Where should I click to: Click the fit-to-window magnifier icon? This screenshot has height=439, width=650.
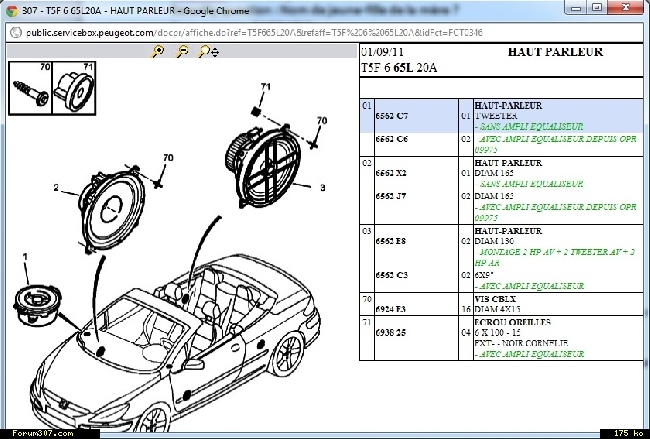pyautogui.click(x=208, y=52)
